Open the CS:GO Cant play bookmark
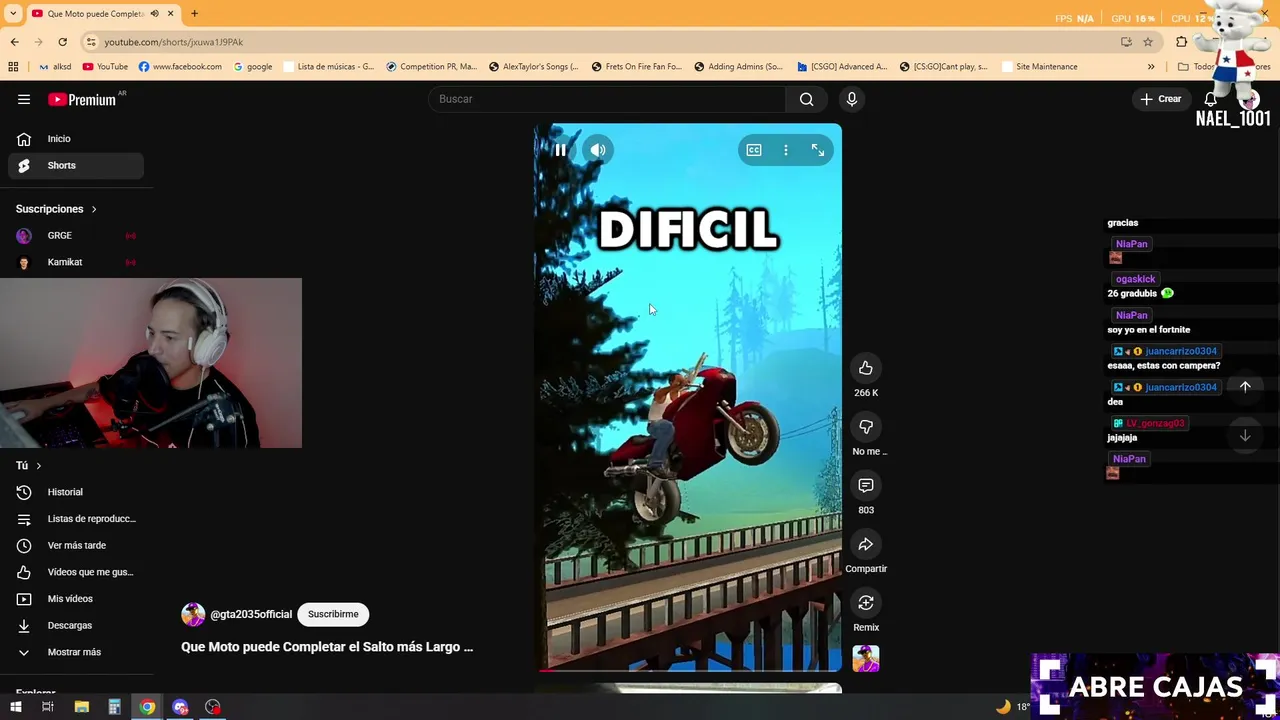Screen dimensions: 1280x720 [943, 67]
